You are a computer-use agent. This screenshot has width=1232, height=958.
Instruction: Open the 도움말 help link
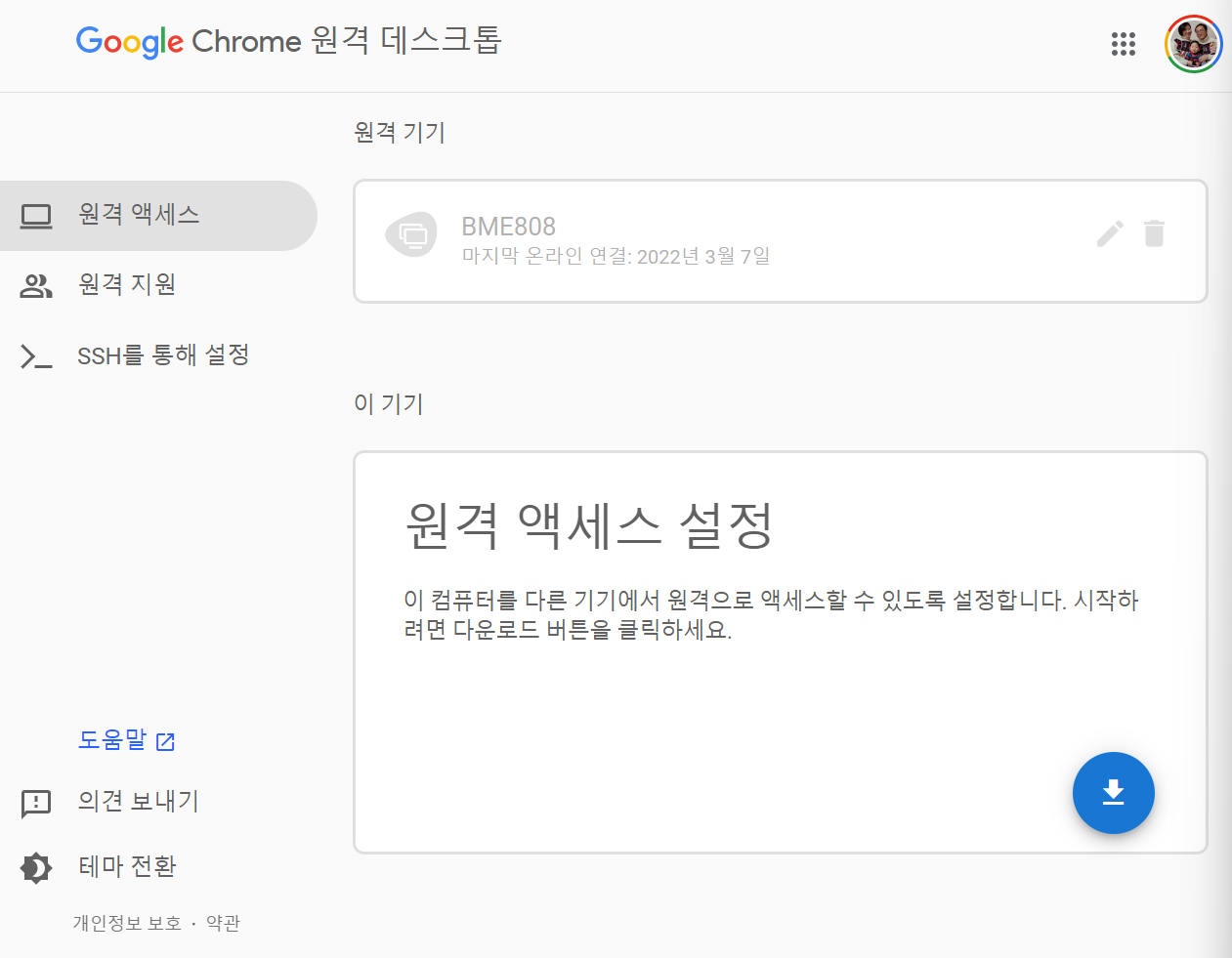(x=112, y=740)
